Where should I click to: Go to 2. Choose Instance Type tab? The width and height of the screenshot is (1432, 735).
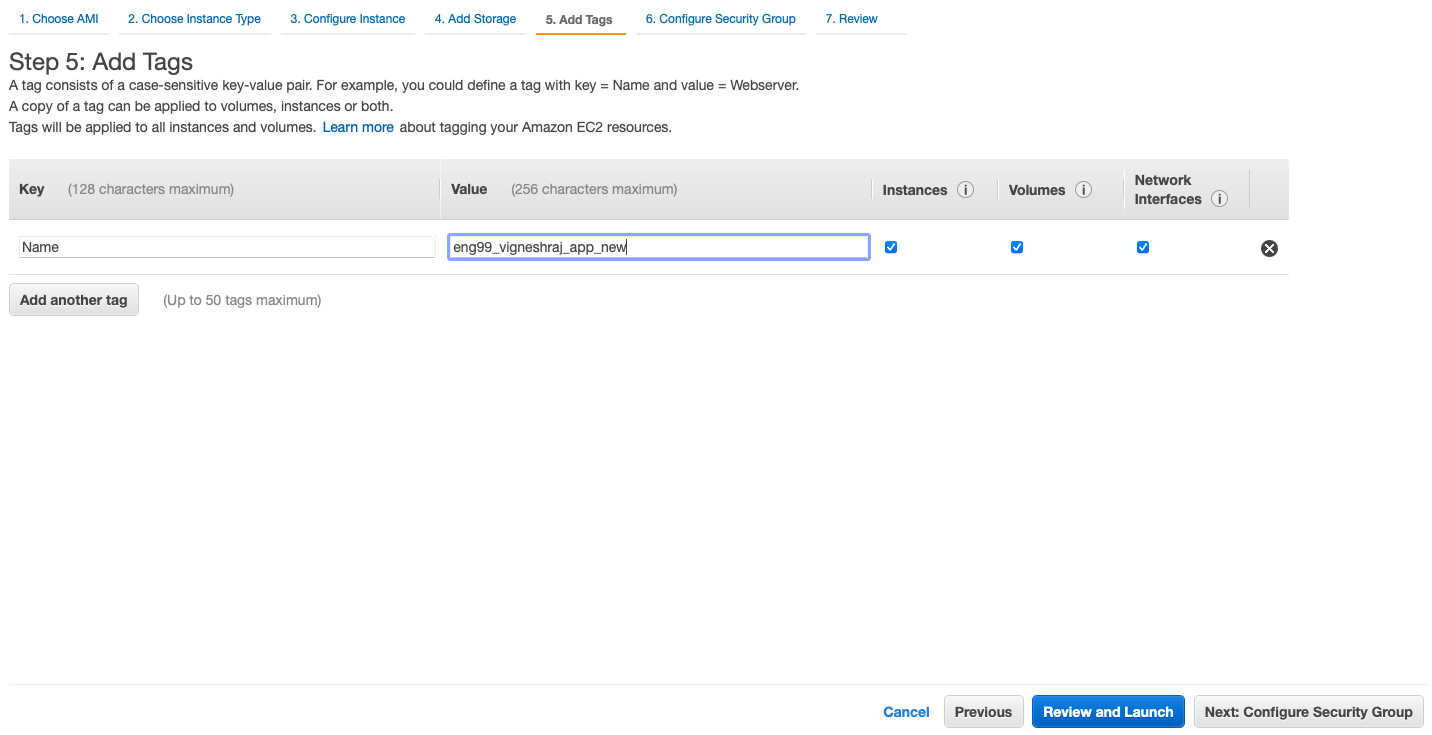pos(194,19)
